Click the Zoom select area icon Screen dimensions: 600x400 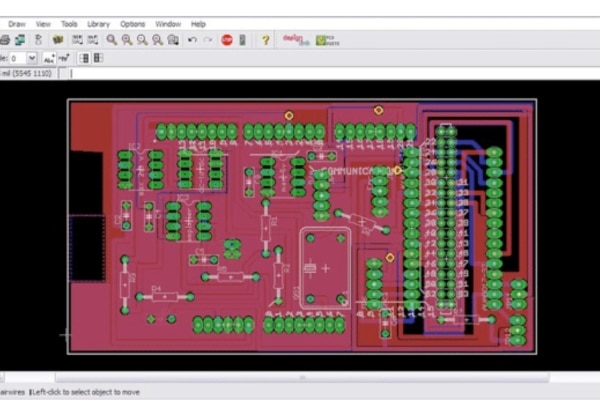(x=173, y=40)
